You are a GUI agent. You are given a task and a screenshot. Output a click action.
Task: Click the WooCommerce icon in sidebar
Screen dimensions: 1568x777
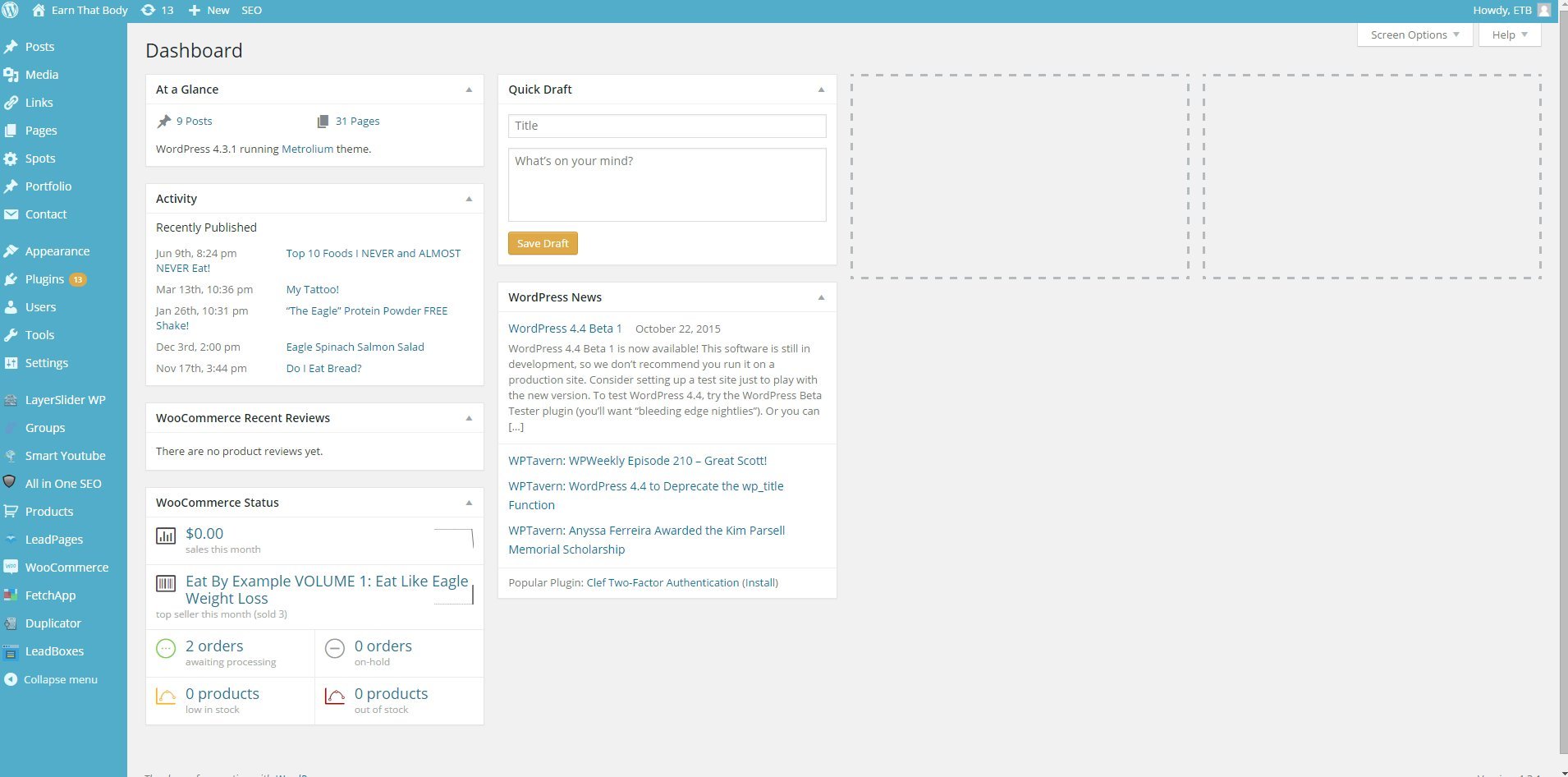(x=11, y=568)
